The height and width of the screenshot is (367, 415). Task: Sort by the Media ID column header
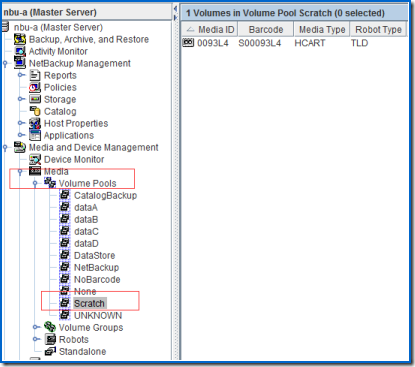click(x=209, y=29)
